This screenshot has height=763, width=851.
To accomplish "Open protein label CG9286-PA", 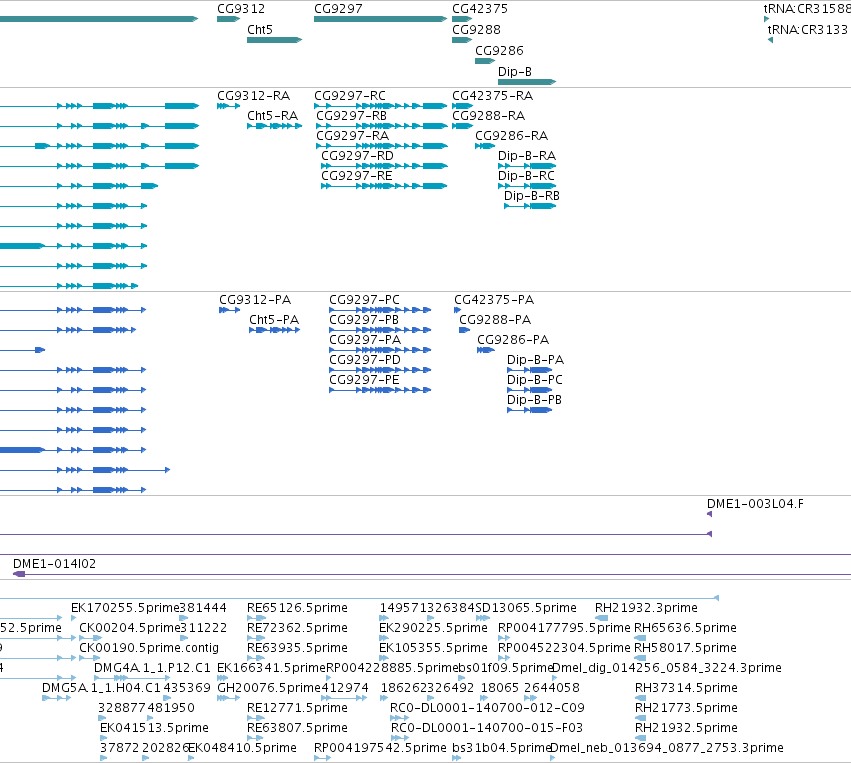I will coord(513,340).
